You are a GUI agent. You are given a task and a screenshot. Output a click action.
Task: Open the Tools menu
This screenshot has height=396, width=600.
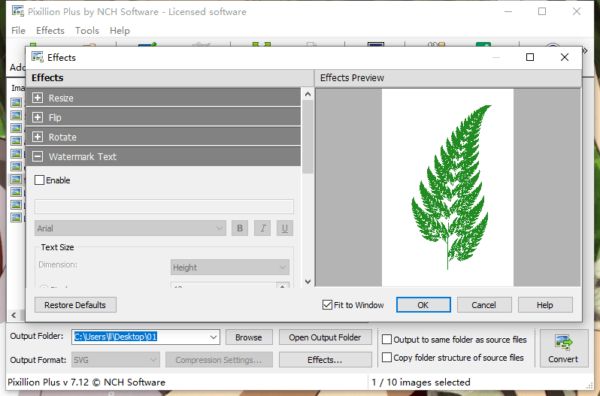[x=87, y=31]
